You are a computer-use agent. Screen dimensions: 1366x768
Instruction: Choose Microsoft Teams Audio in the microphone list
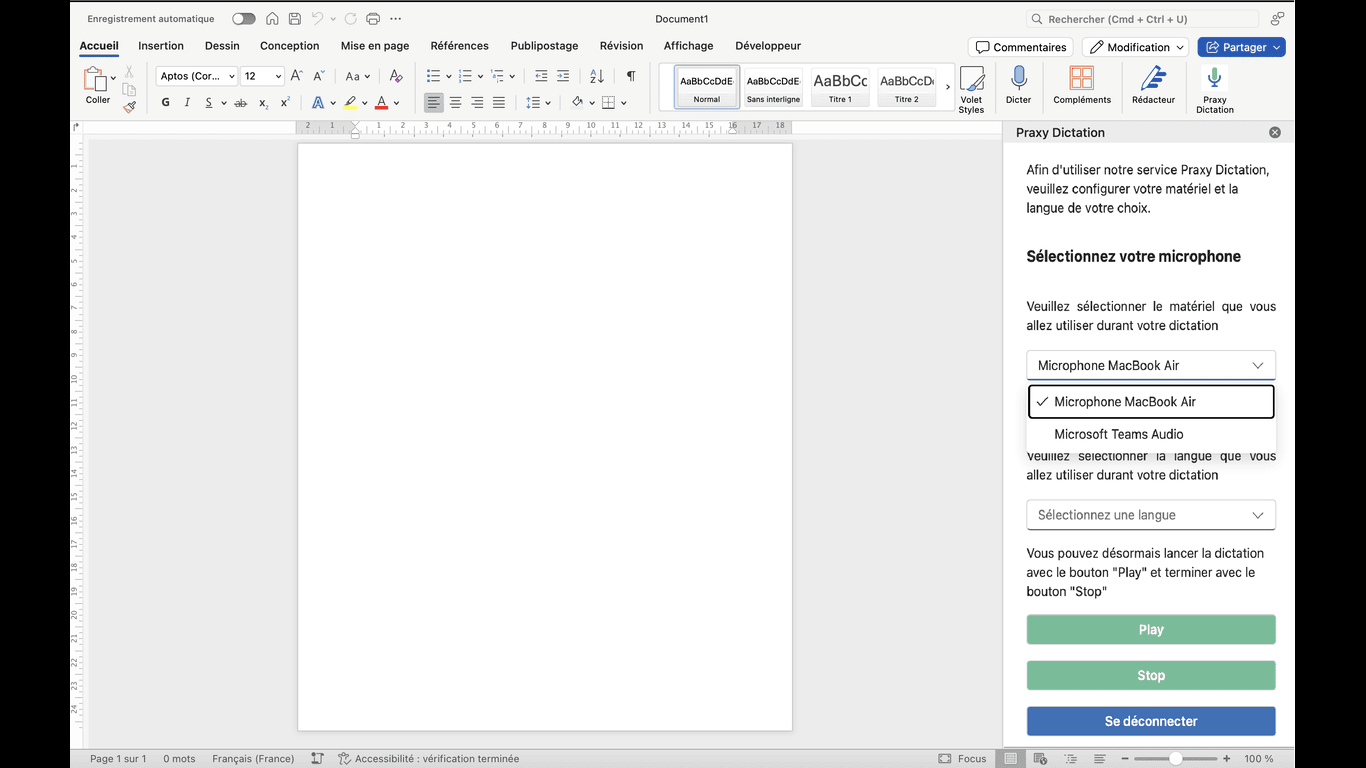(x=1151, y=434)
